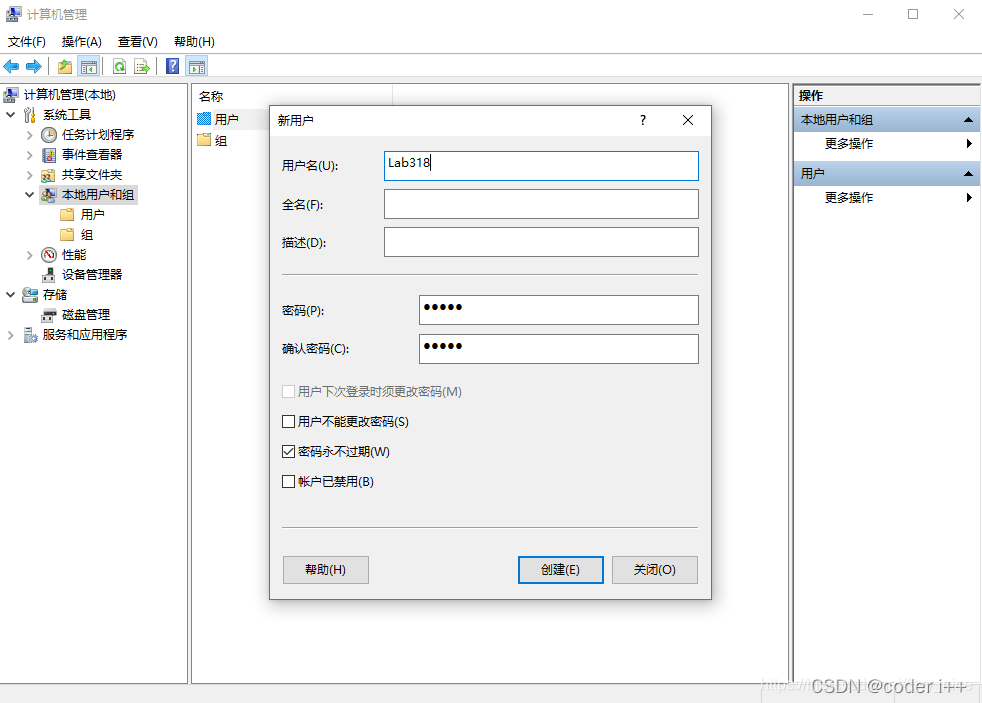Image resolution: width=982 pixels, height=703 pixels.
Task: Select the 用户 folder under 本地用户和组
Action: tap(92, 215)
